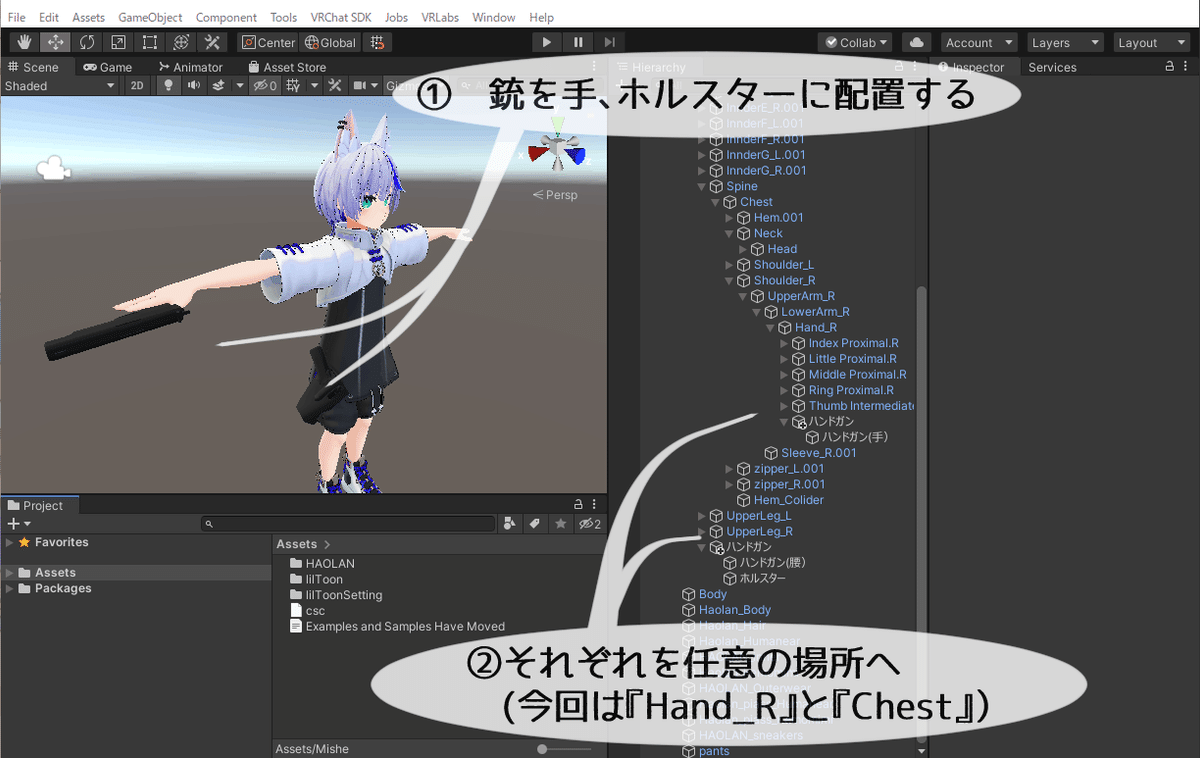Open Shaded draw mode dropdown
The height and width of the screenshot is (758, 1200).
[60, 85]
